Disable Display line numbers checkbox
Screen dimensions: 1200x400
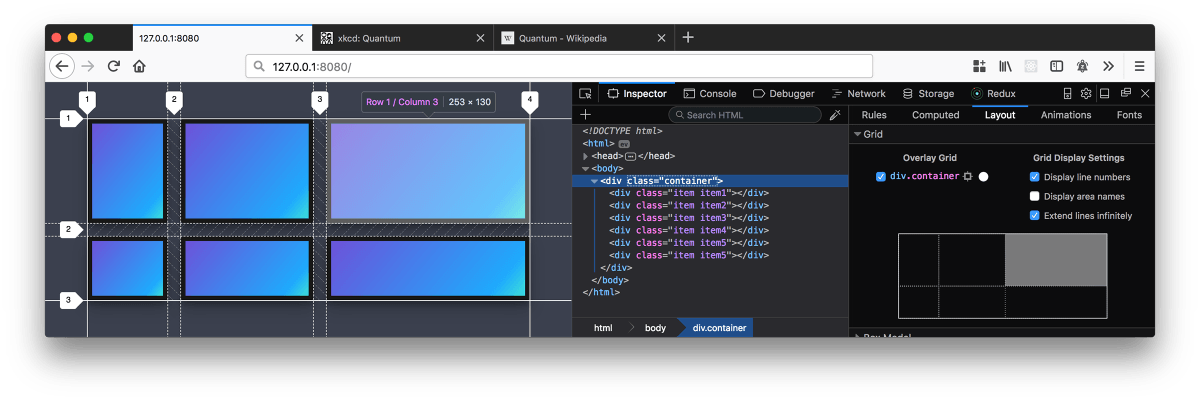[1035, 177]
